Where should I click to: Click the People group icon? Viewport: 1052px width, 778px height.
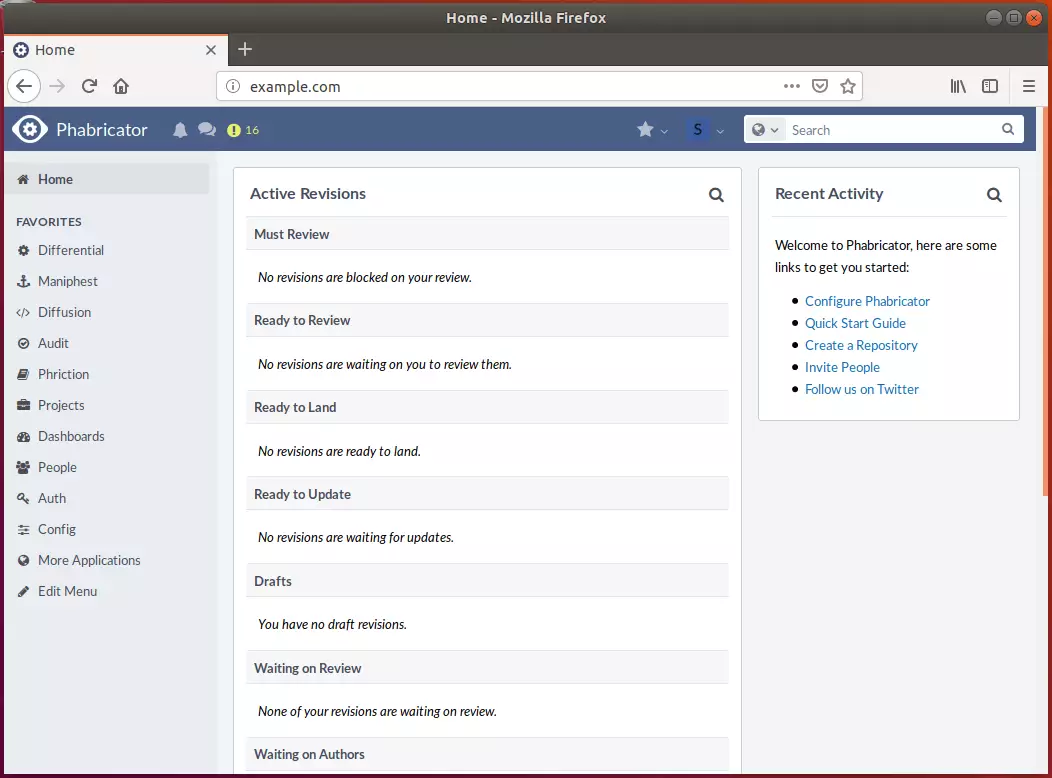23,467
